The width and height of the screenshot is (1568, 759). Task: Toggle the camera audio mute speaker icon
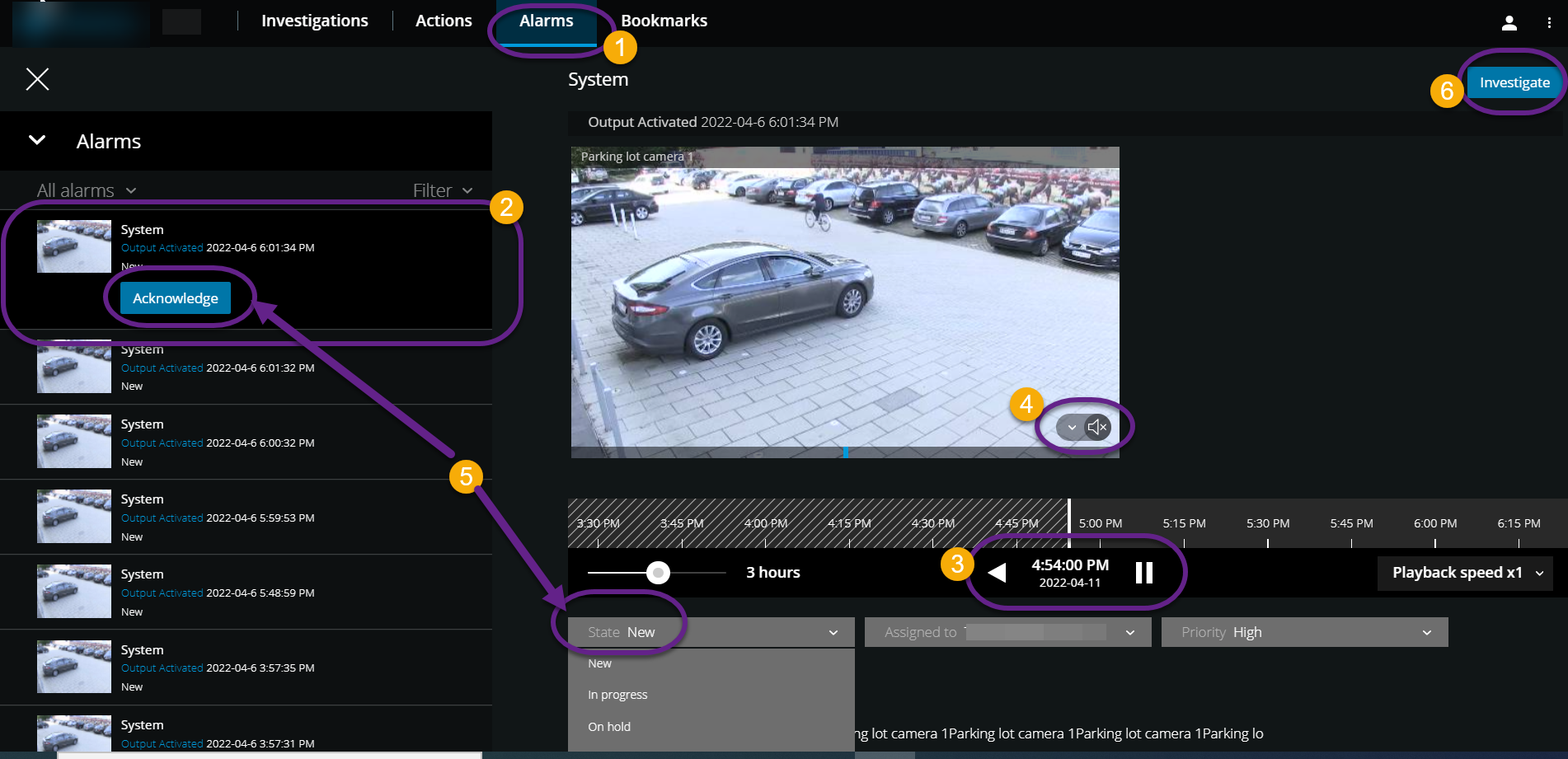pos(1097,427)
